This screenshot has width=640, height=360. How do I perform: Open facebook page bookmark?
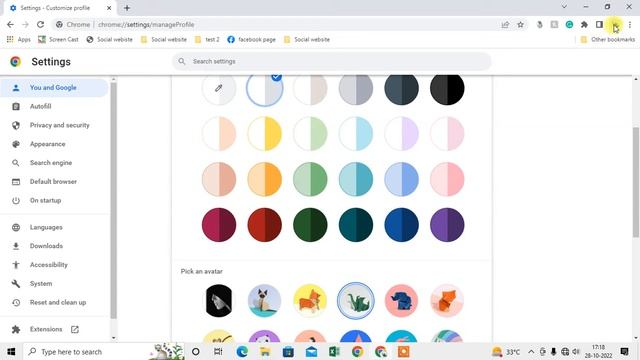click(251, 40)
